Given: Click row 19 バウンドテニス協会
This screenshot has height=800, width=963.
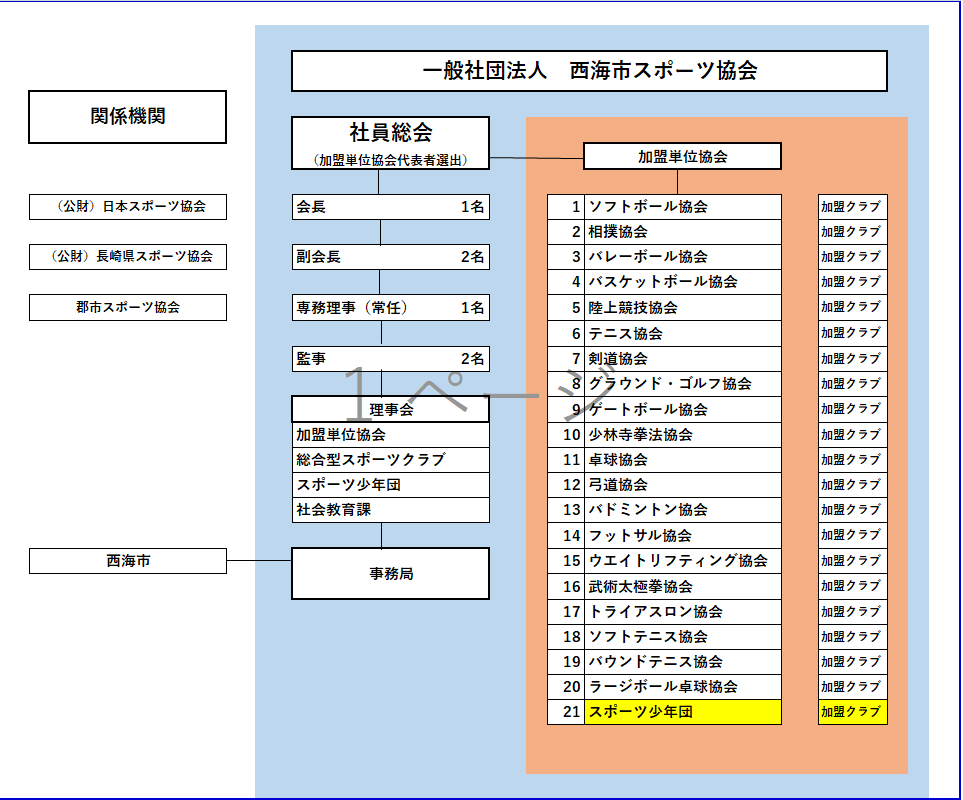Looking at the screenshot, I should point(665,662).
